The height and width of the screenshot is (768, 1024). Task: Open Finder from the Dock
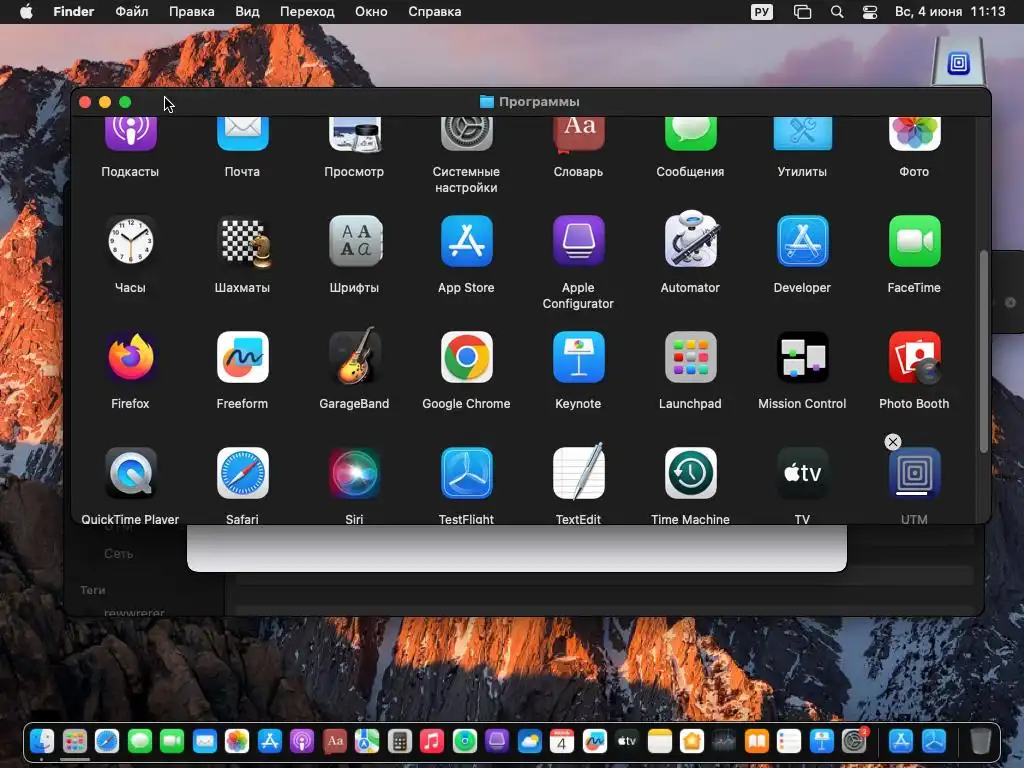[x=42, y=741]
